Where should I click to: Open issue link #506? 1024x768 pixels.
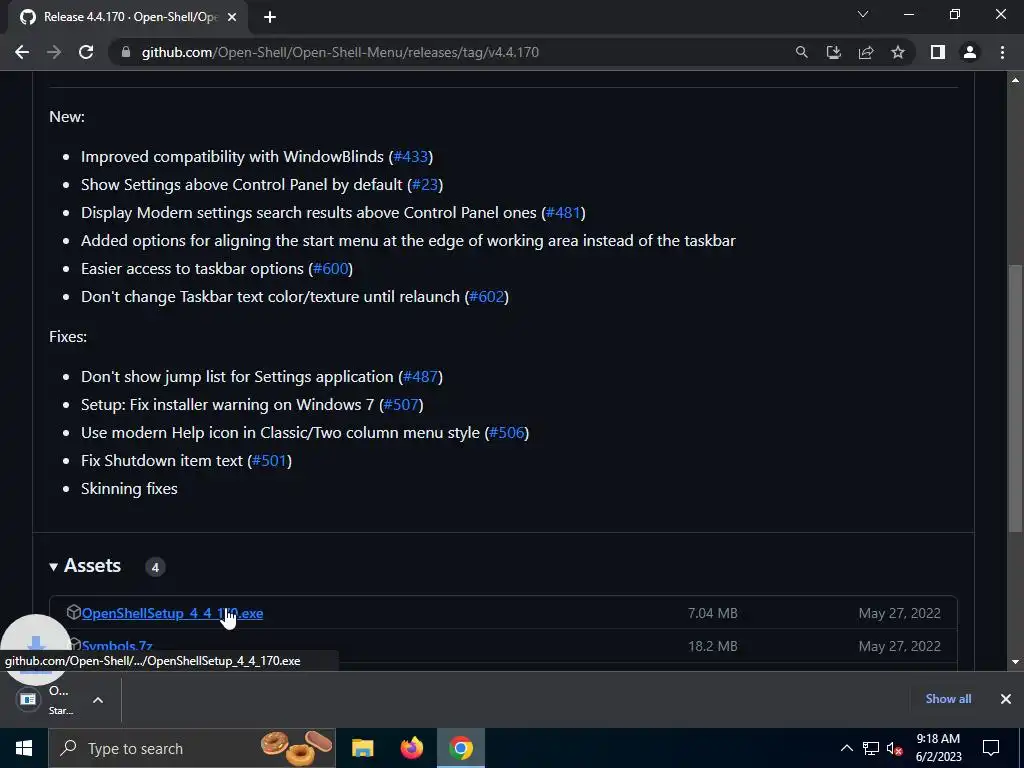click(507, 433)
